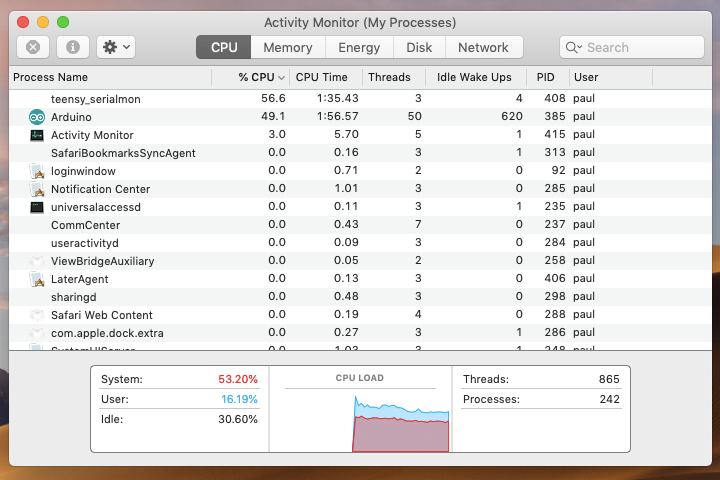Image resolution: width=720 pixels, height=480 pixels.
Task: Select the teensy_serialmon process row
Action: [360, 99]
